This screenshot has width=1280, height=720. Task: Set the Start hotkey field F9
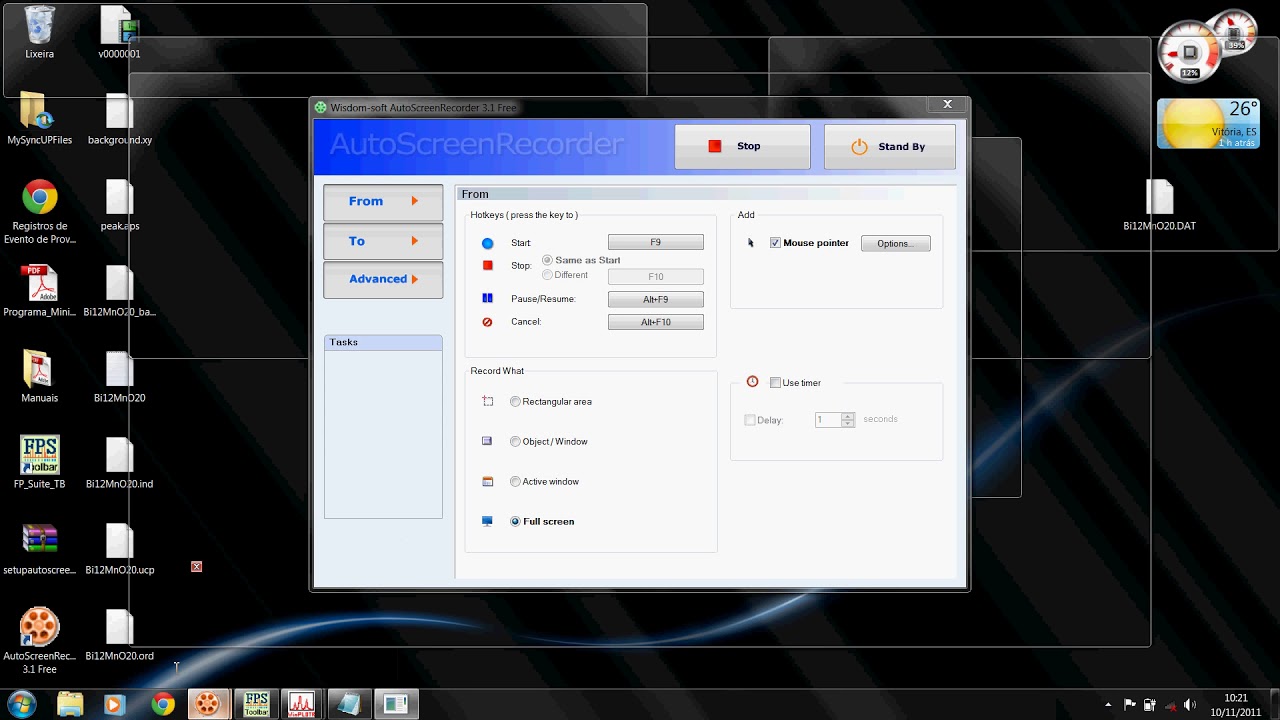656,243
